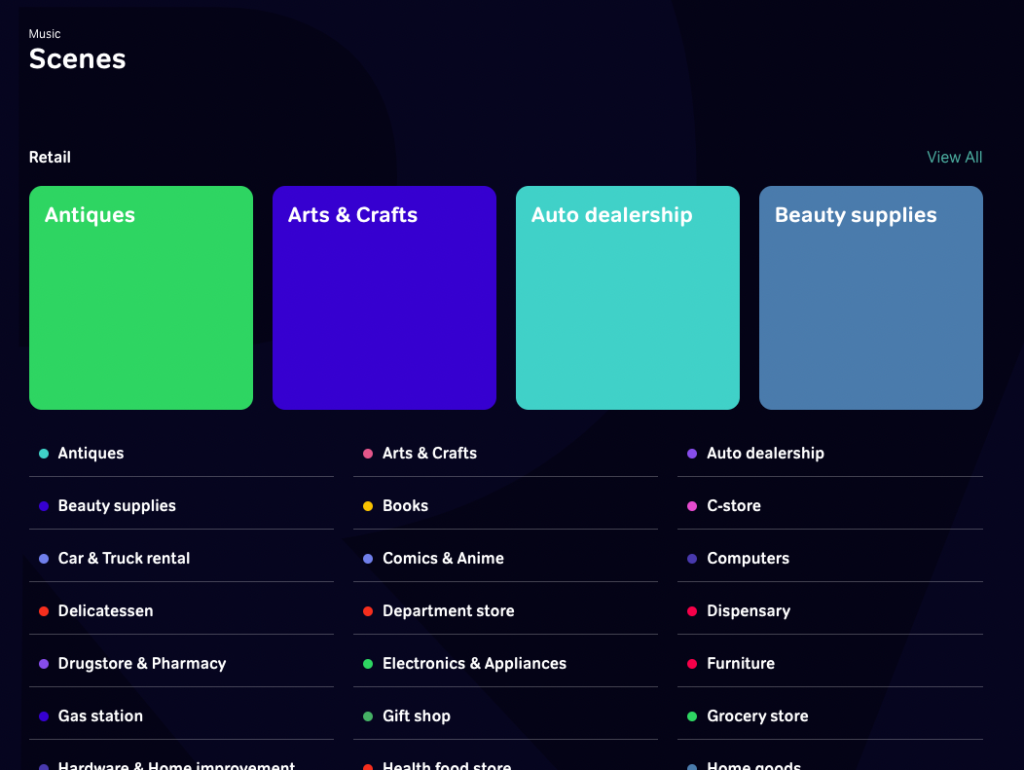Image resolution: width=1024 pixels, height=770 pixels.
Task: Open the green Antiques scene card
Action: [x=141, y=298]
